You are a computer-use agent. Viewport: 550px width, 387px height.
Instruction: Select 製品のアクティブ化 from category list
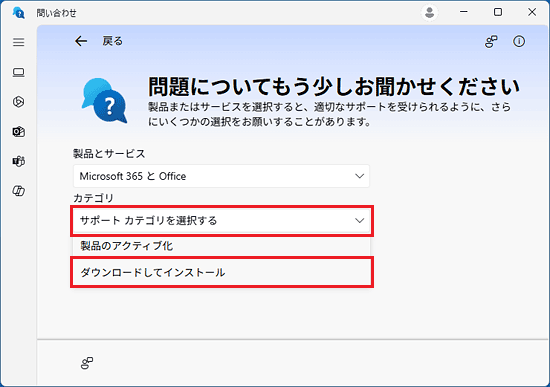point(221,246)
